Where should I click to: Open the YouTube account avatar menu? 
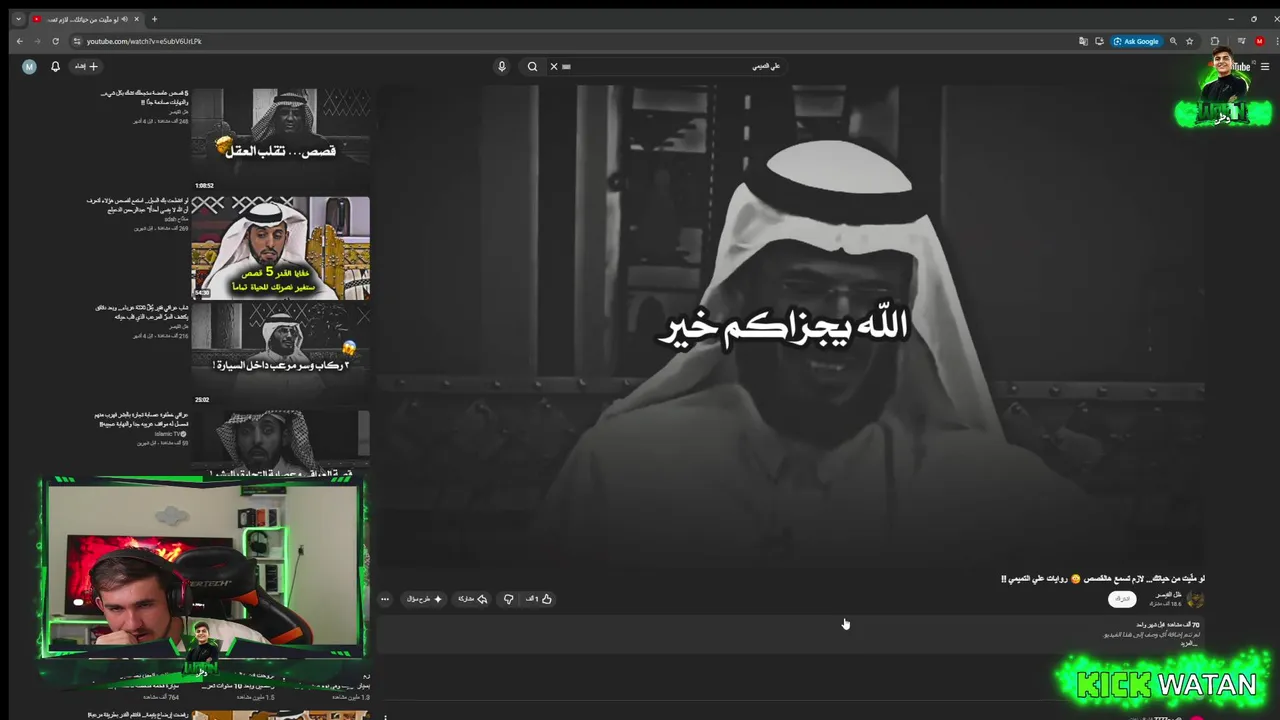29,66
